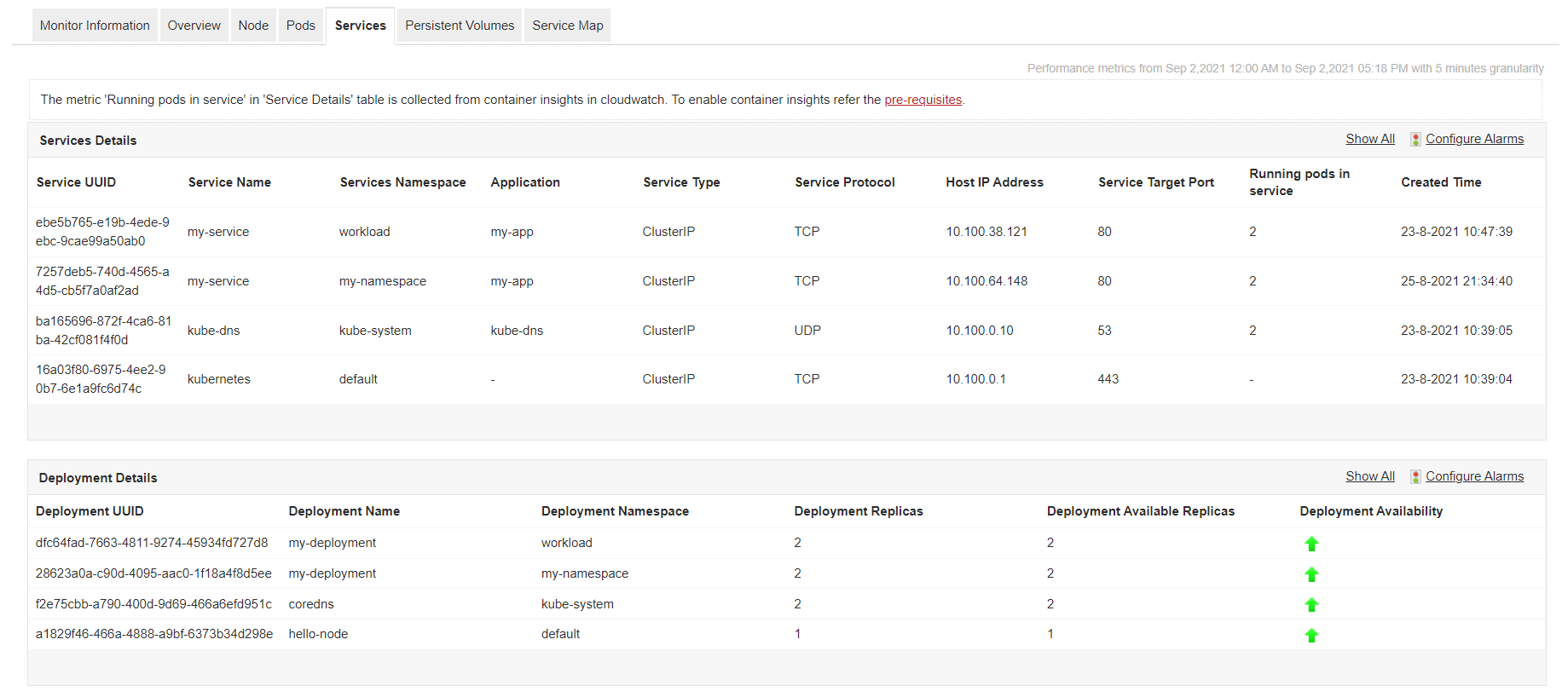The height and width of the screenshot is (697, 1568).
Task: Click green availability arrow for coredns deployment
Action: point(1311,605)
